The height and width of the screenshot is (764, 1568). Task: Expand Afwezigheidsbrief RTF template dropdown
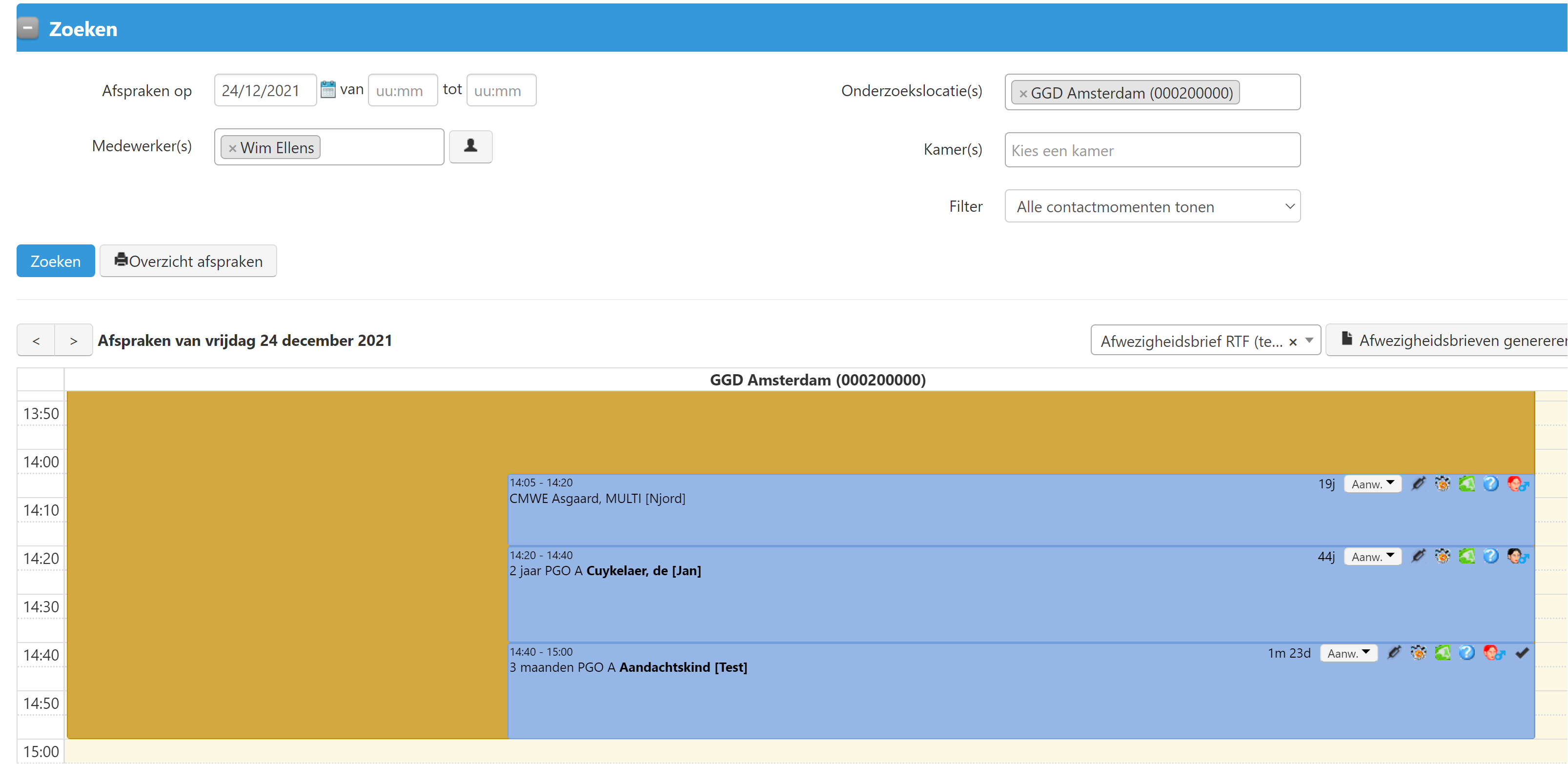(1309, 341)
